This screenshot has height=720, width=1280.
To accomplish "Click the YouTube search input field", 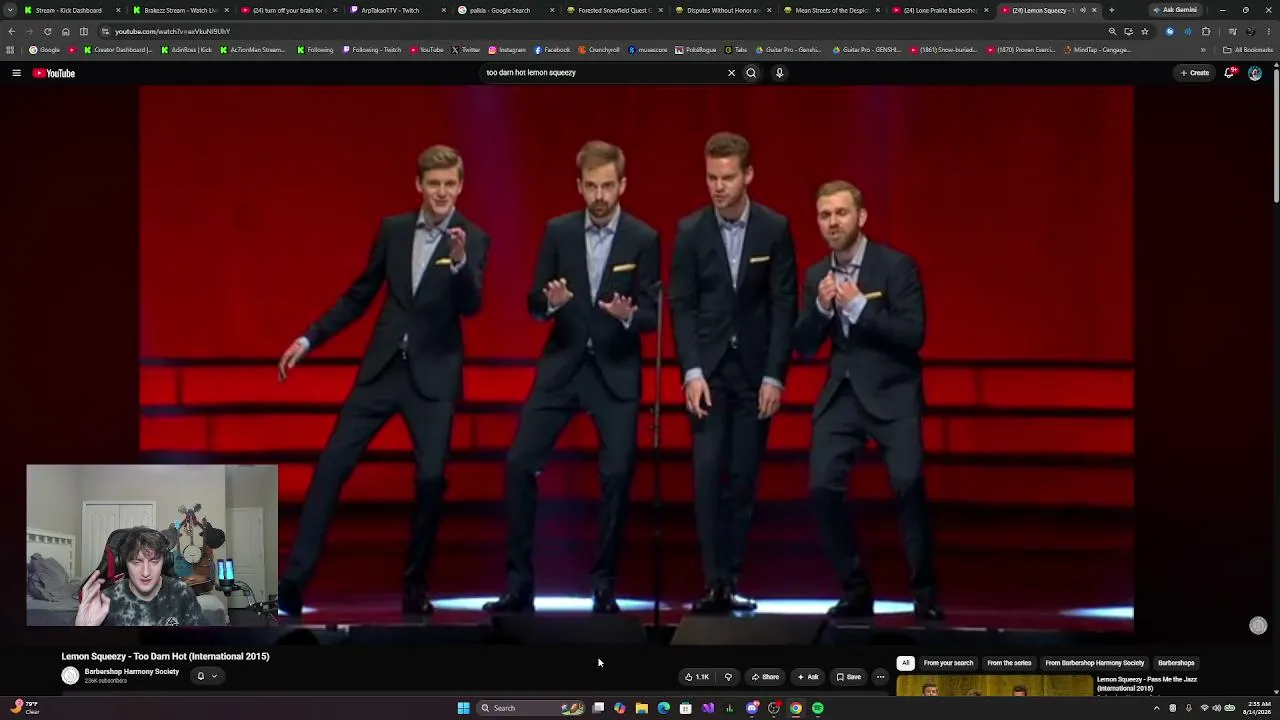I will pyautogui.click(x=600, y=73).
